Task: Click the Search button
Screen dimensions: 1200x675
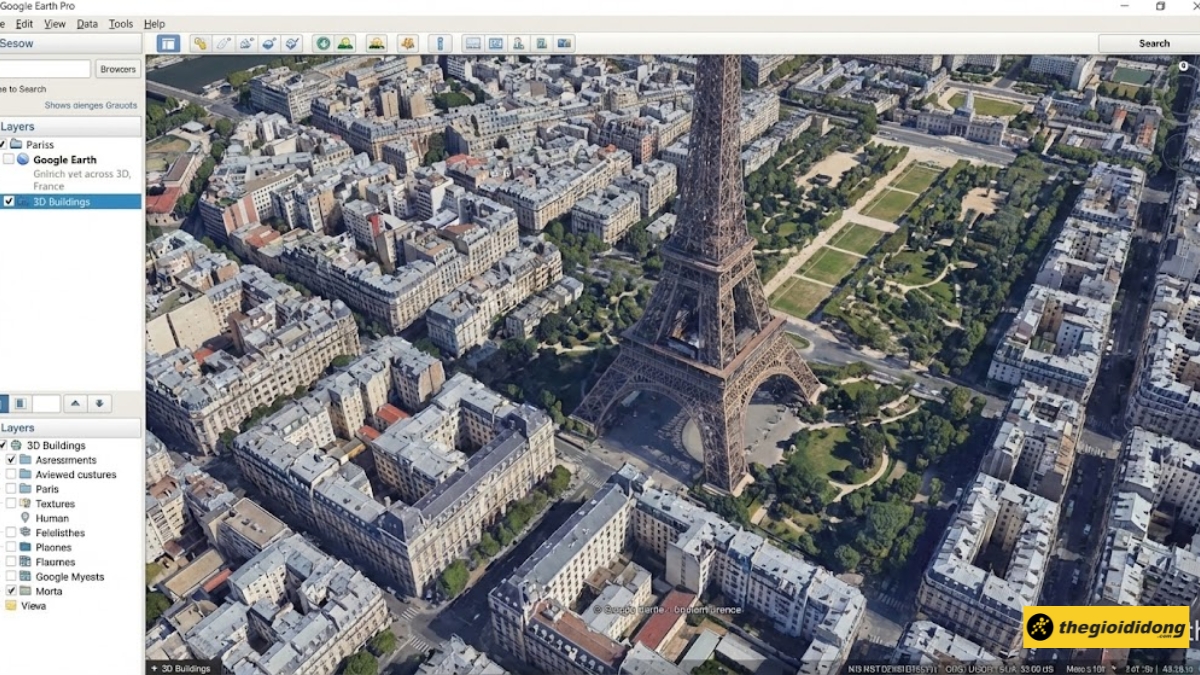Action: [1153, 43]
